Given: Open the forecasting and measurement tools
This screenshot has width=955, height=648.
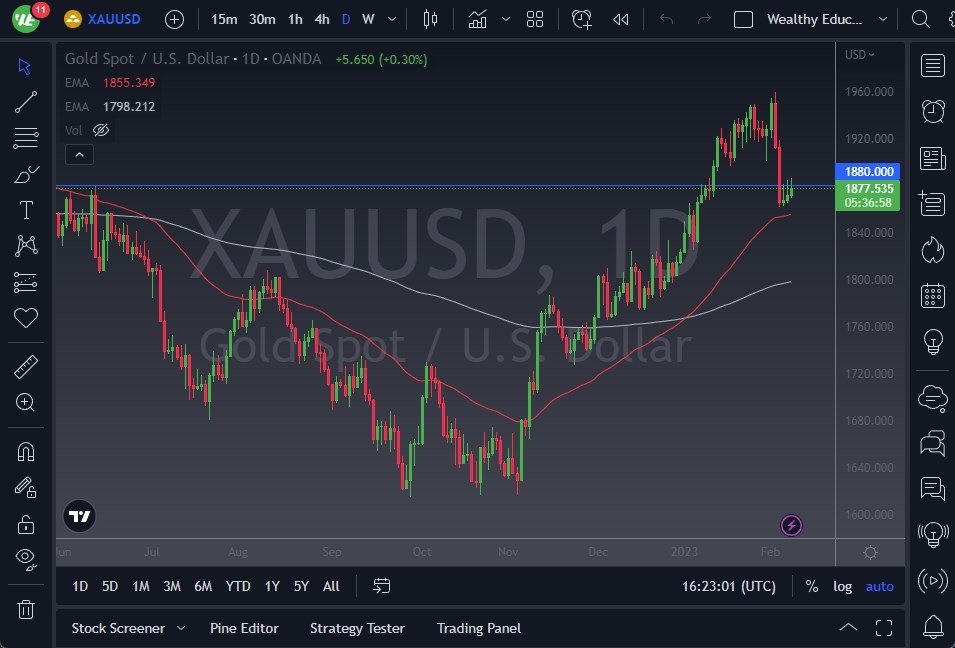Looking at the screenshot, I should tap(25, 282).
